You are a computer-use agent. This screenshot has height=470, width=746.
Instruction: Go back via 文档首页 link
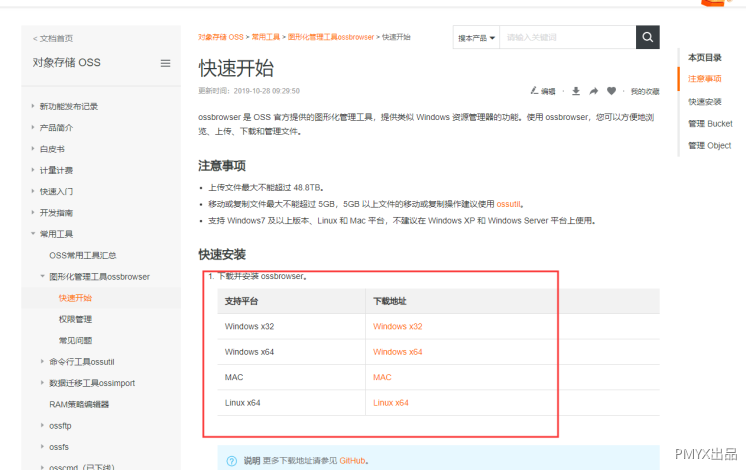53,39
